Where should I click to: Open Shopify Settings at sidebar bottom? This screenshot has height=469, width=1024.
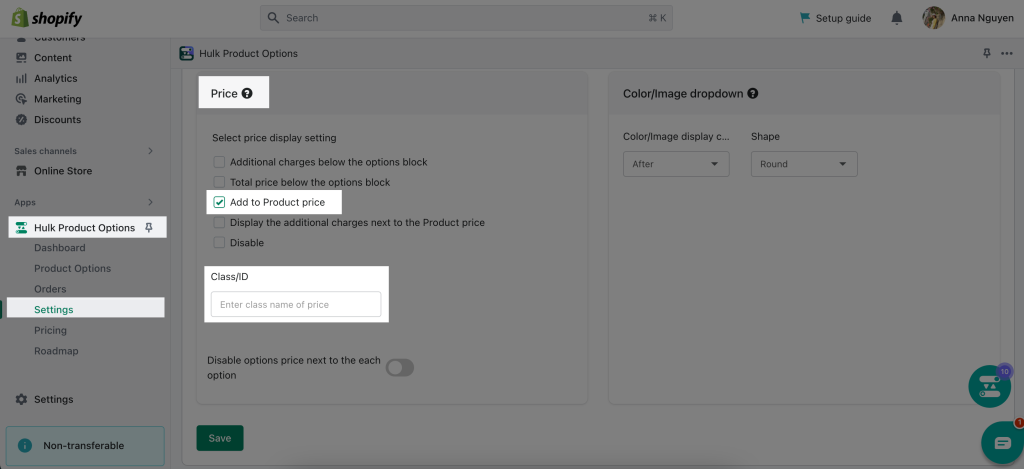pyautogui.click(x=54, y=399)
